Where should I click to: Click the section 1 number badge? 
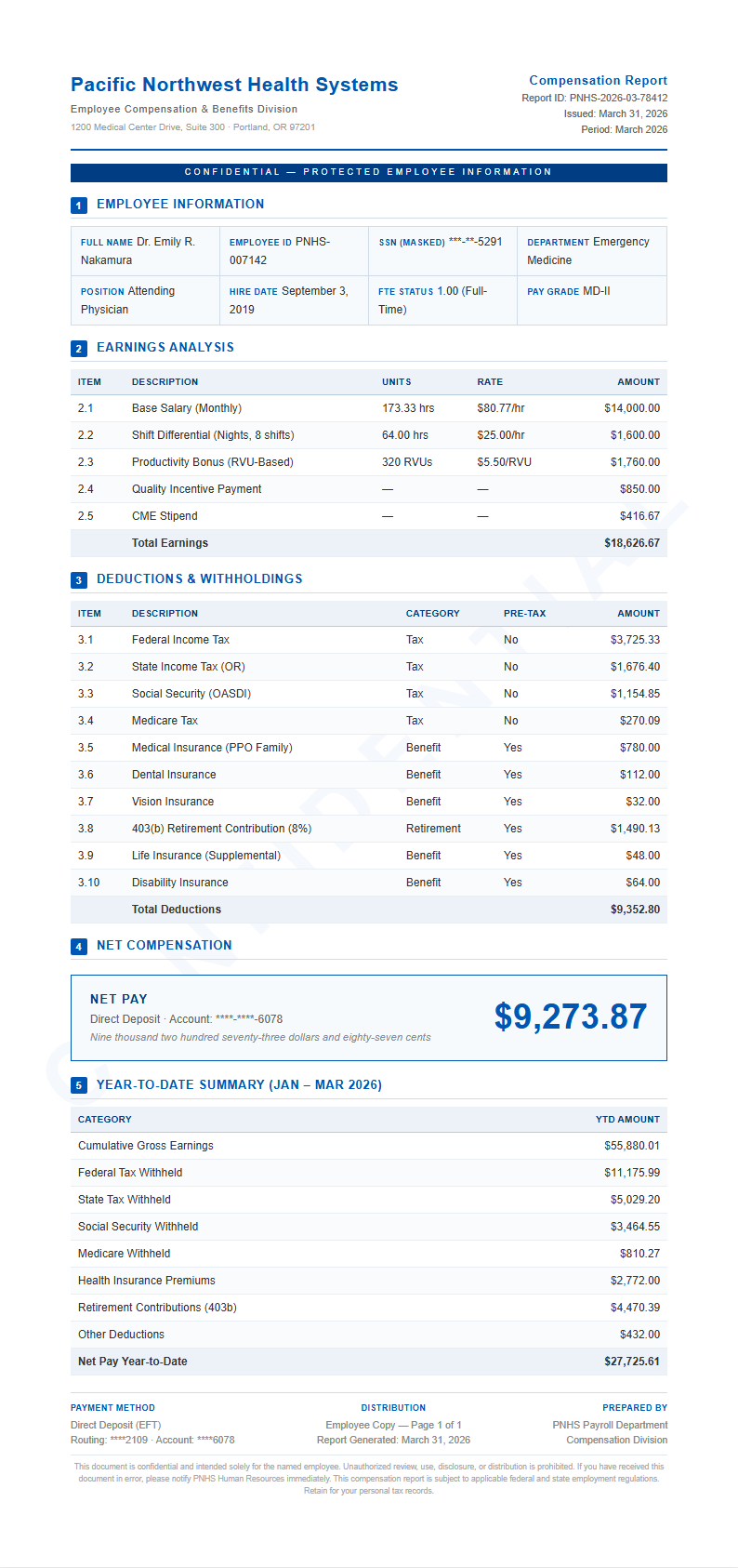tap(79, 206)
